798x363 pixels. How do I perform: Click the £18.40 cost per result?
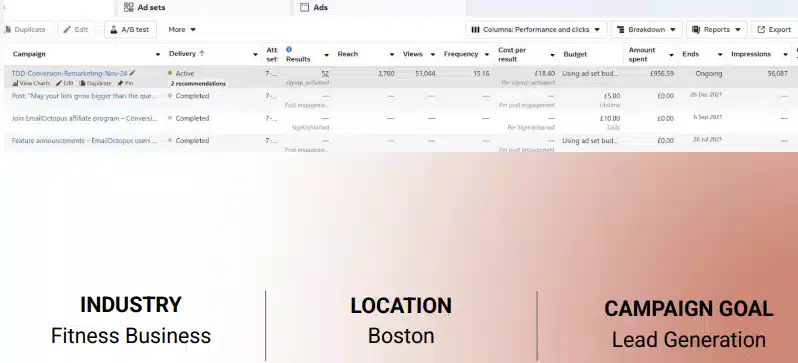(x=545, y=73)
